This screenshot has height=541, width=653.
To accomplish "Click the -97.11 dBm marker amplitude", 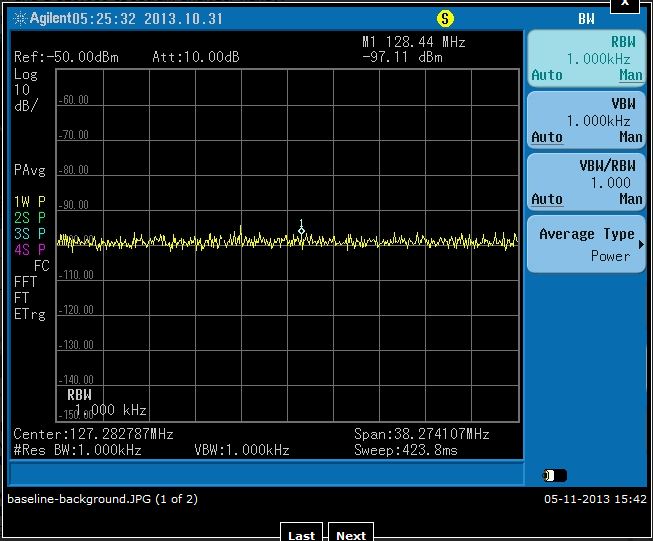I will click(402, 57).
